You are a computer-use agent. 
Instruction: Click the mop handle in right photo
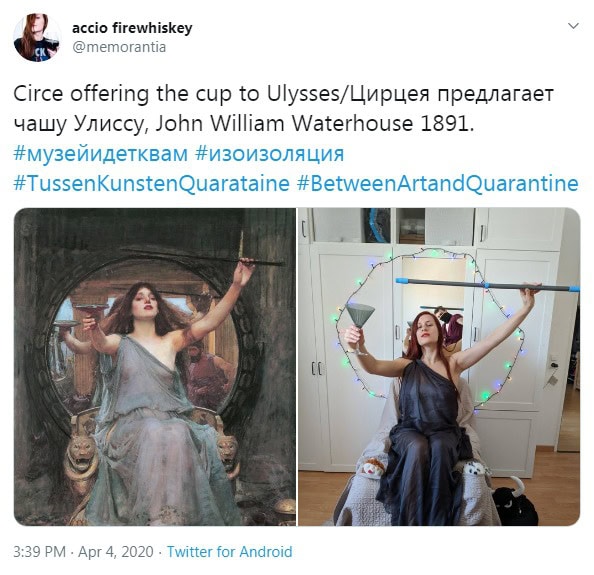coord(488,285)
